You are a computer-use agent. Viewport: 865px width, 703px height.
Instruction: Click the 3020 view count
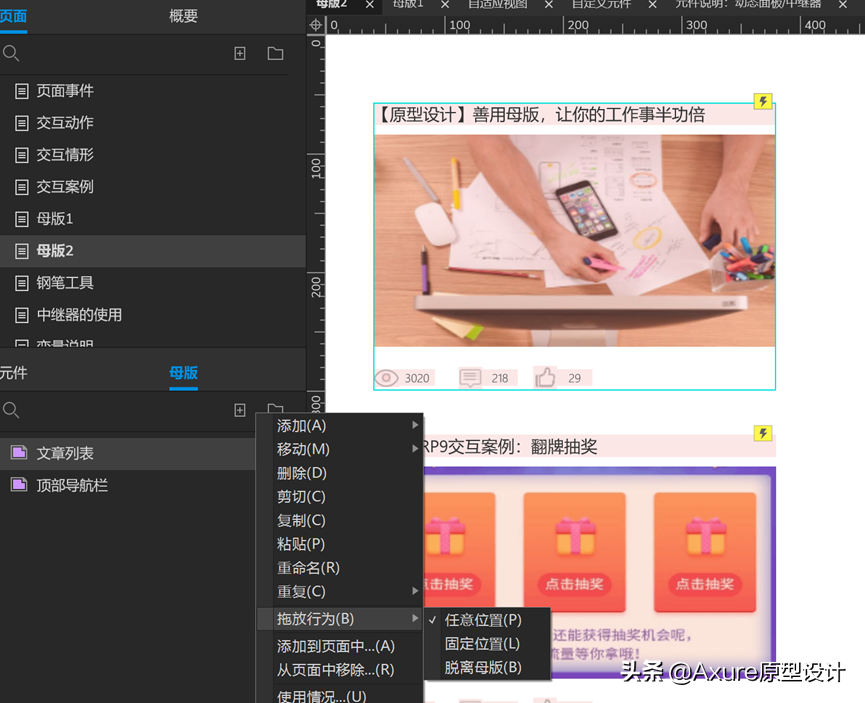click(x=417, y=379)
